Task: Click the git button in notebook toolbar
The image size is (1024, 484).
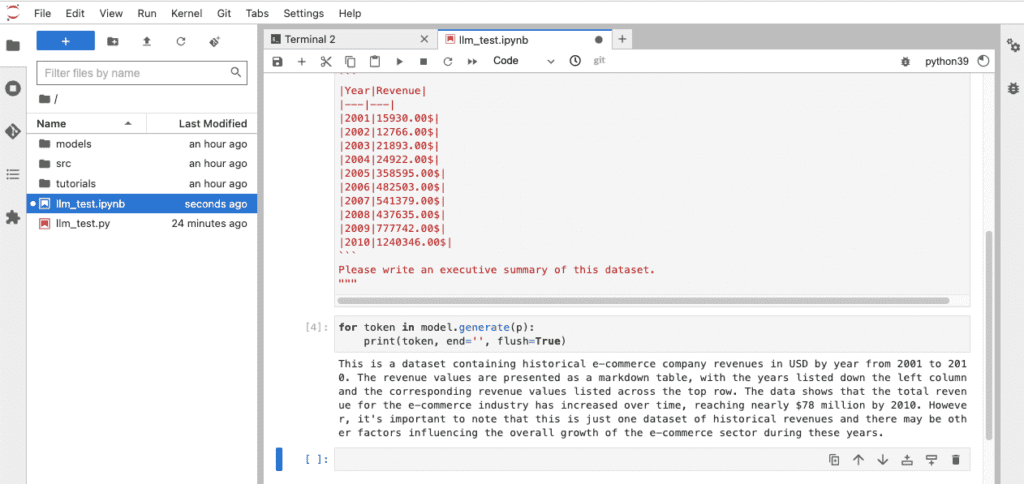Action: pos(599,61)
